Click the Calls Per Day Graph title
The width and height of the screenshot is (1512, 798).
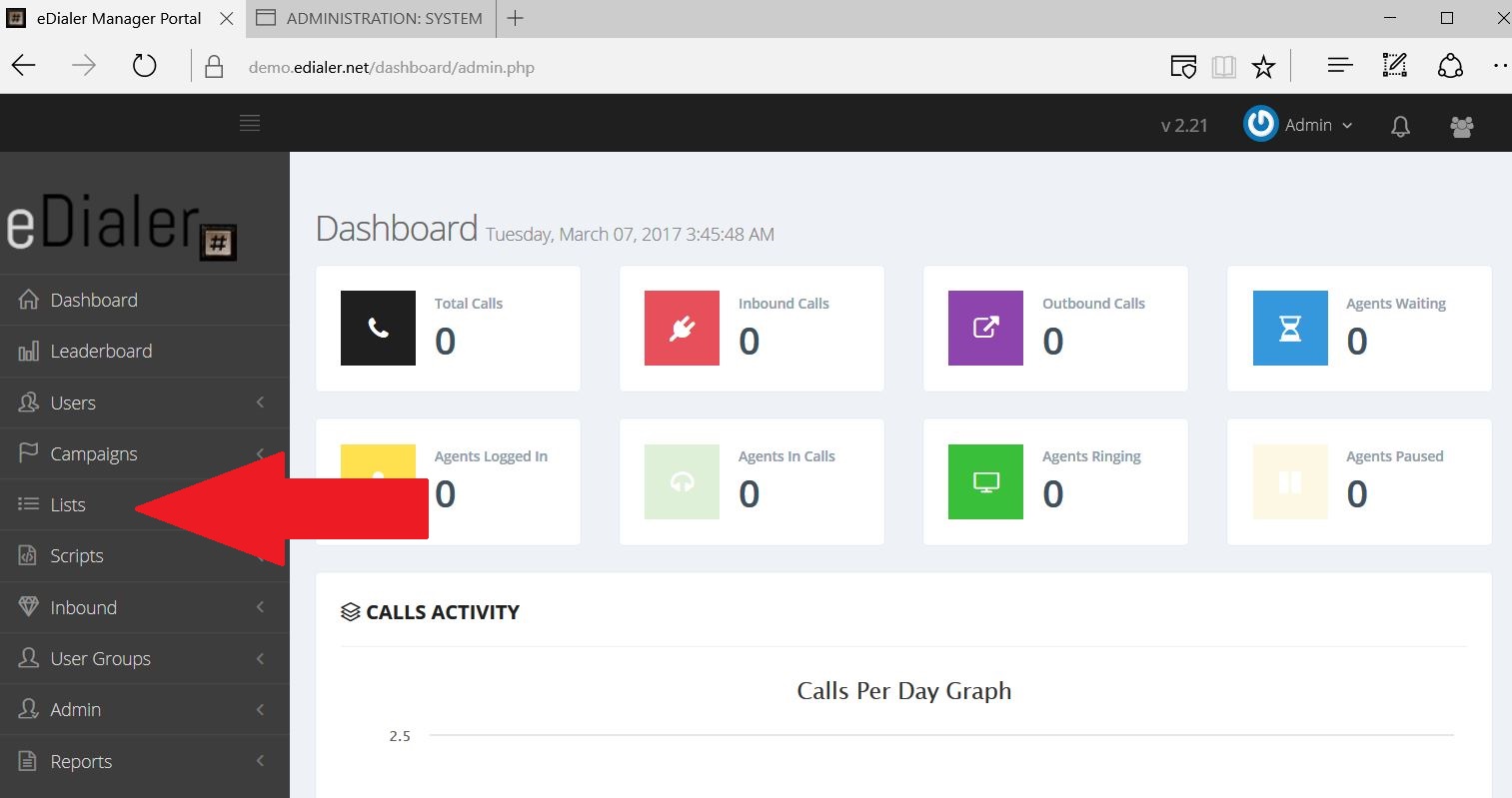904,690
